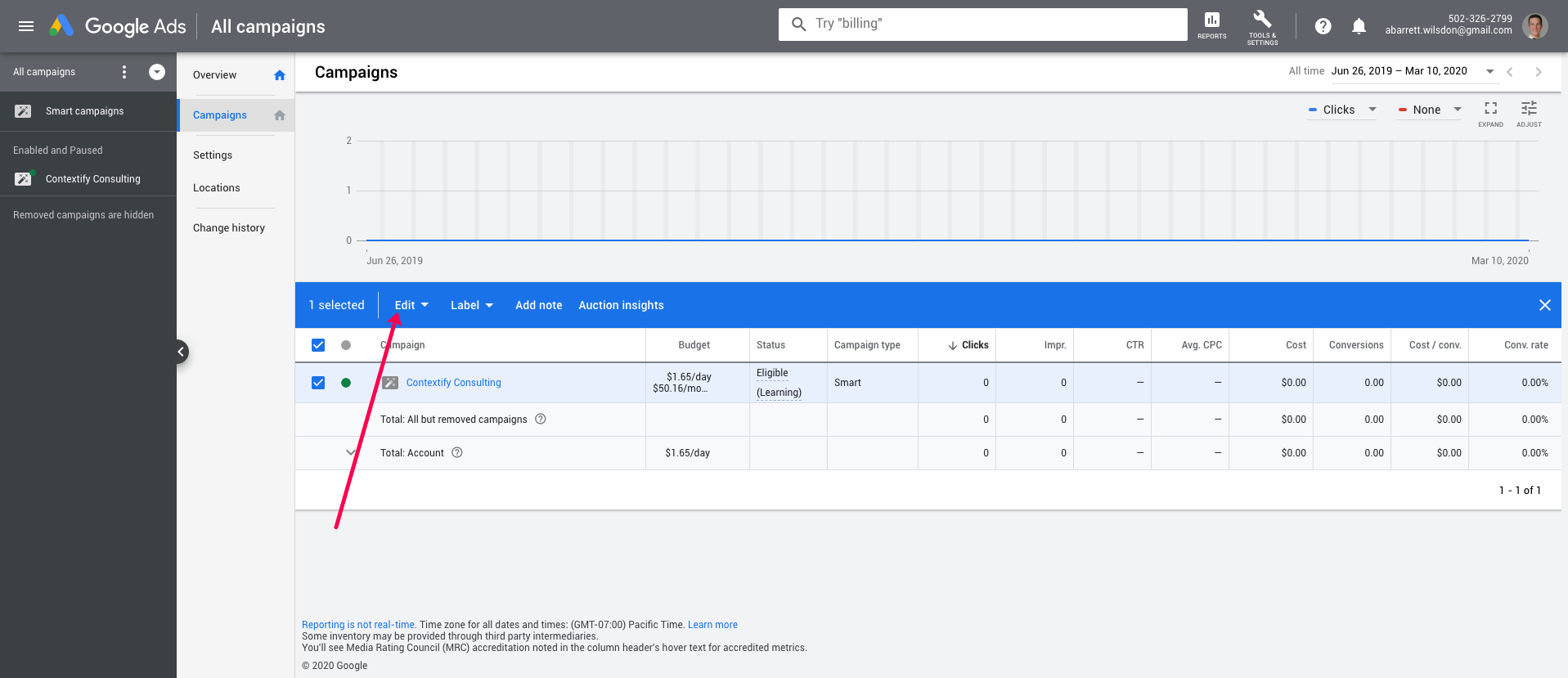This screenshot has height=678, width=1568.
Task: Click the Cost / conv. column header
Action: coord(1435,345)
